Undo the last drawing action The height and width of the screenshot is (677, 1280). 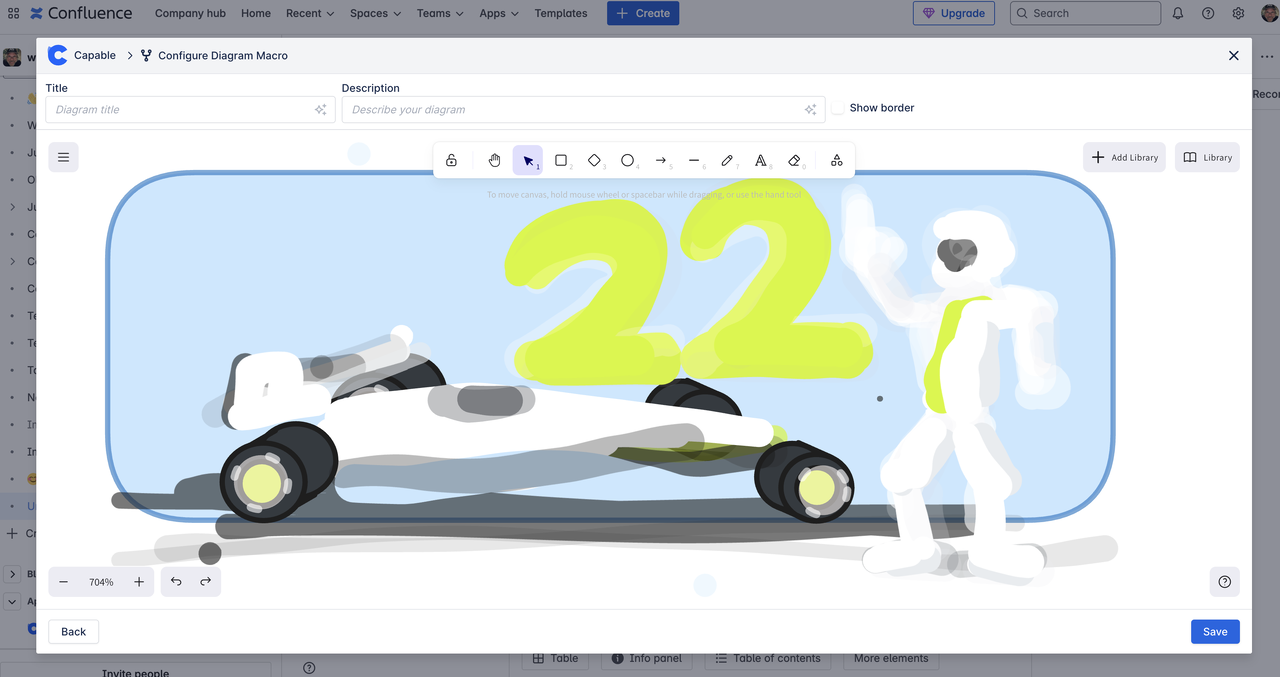pos(176,582)
